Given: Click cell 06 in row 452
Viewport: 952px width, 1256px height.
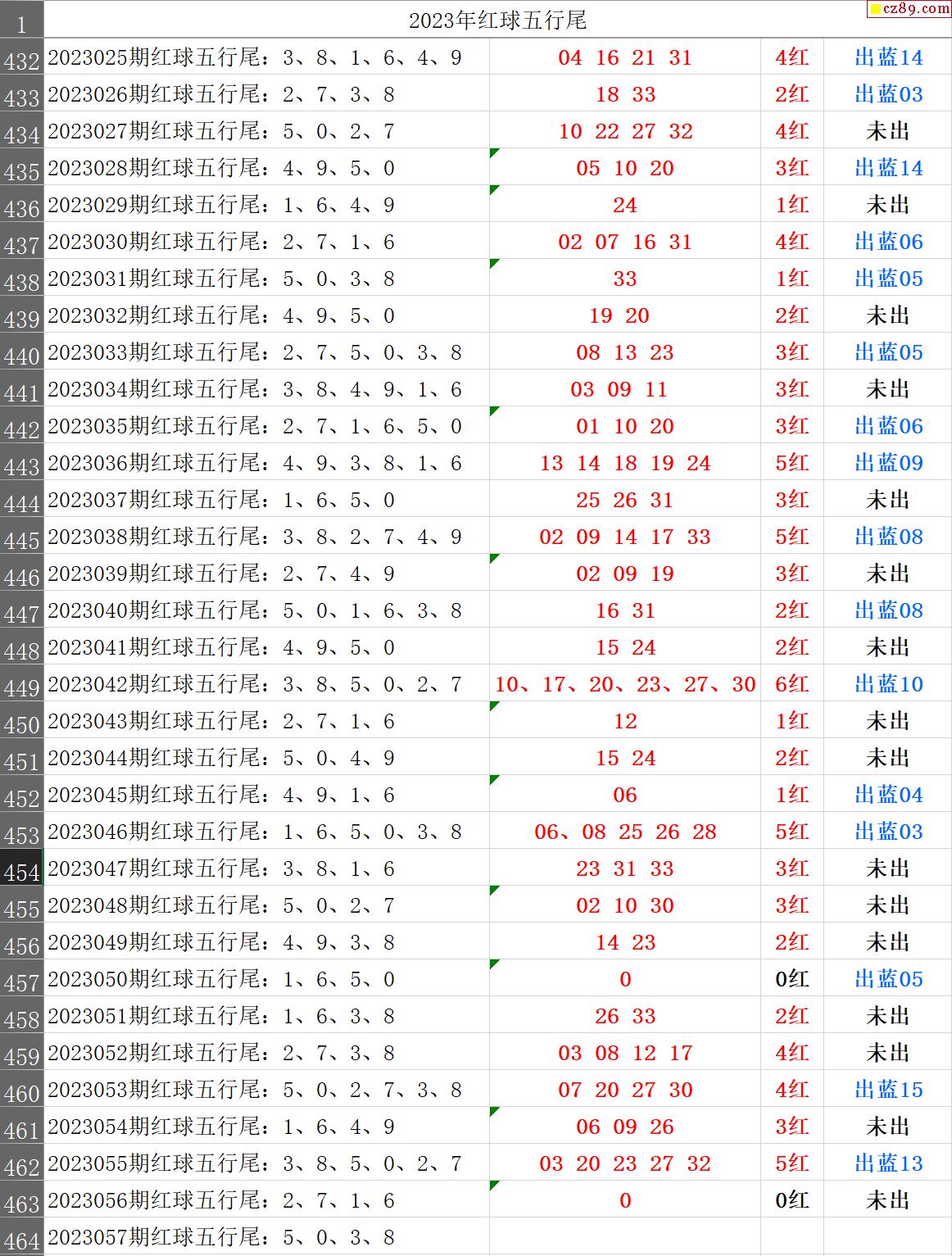Looking at the screenshot, I should [625, 795].
